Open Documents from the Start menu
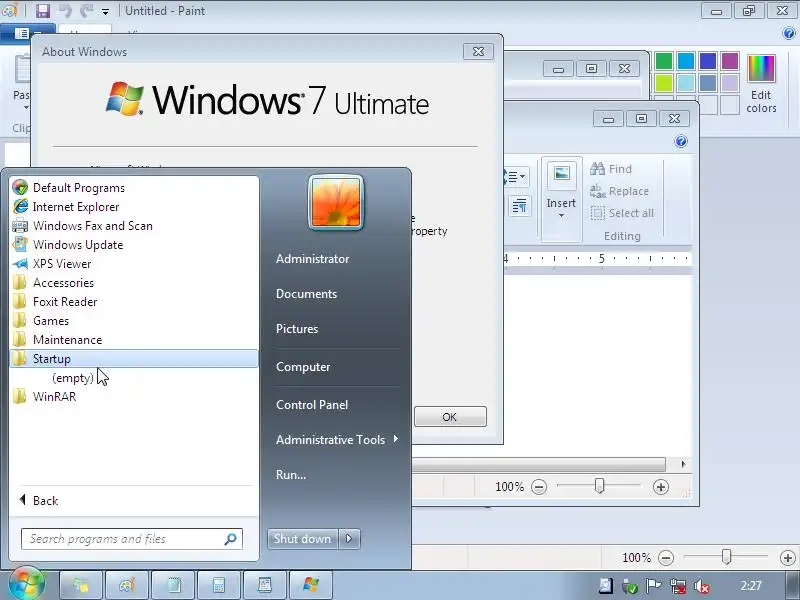The height and width of the screenshot is (600, 800). coord(306,294)
